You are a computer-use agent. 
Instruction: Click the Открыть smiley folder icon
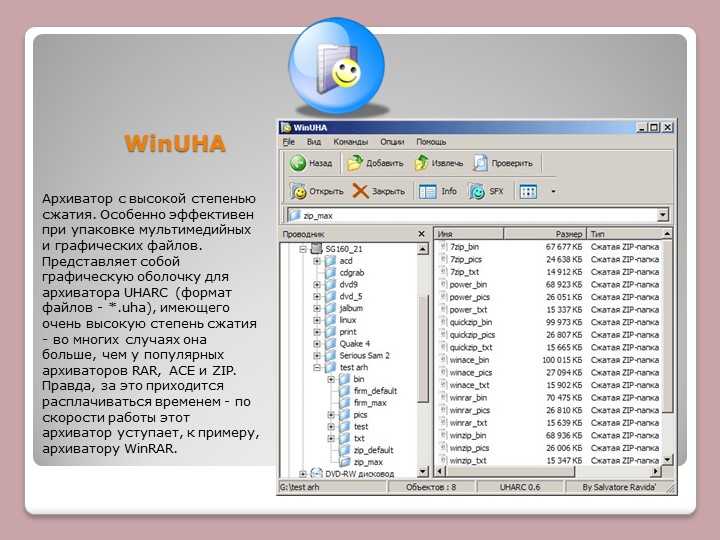(x=298, y=191)
